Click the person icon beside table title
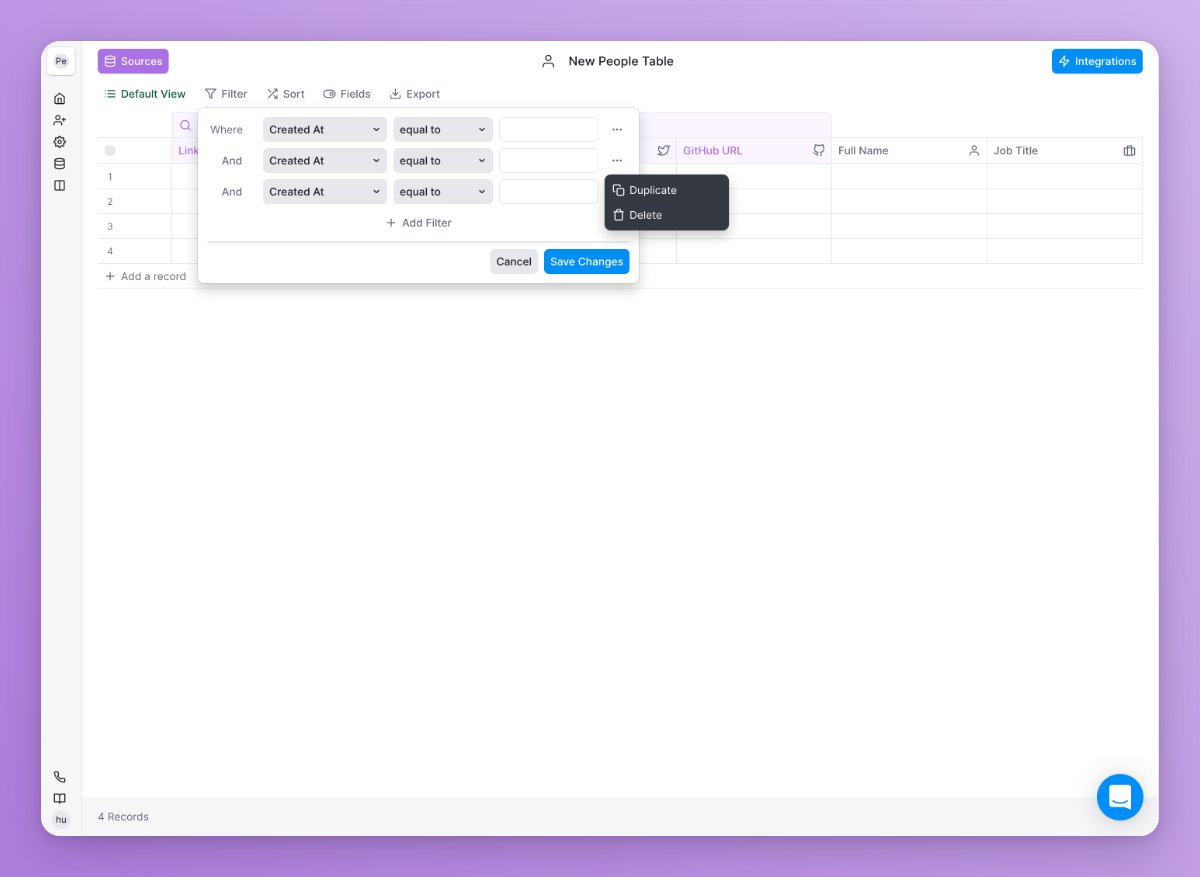The image size is (1200, 877). 548,61
